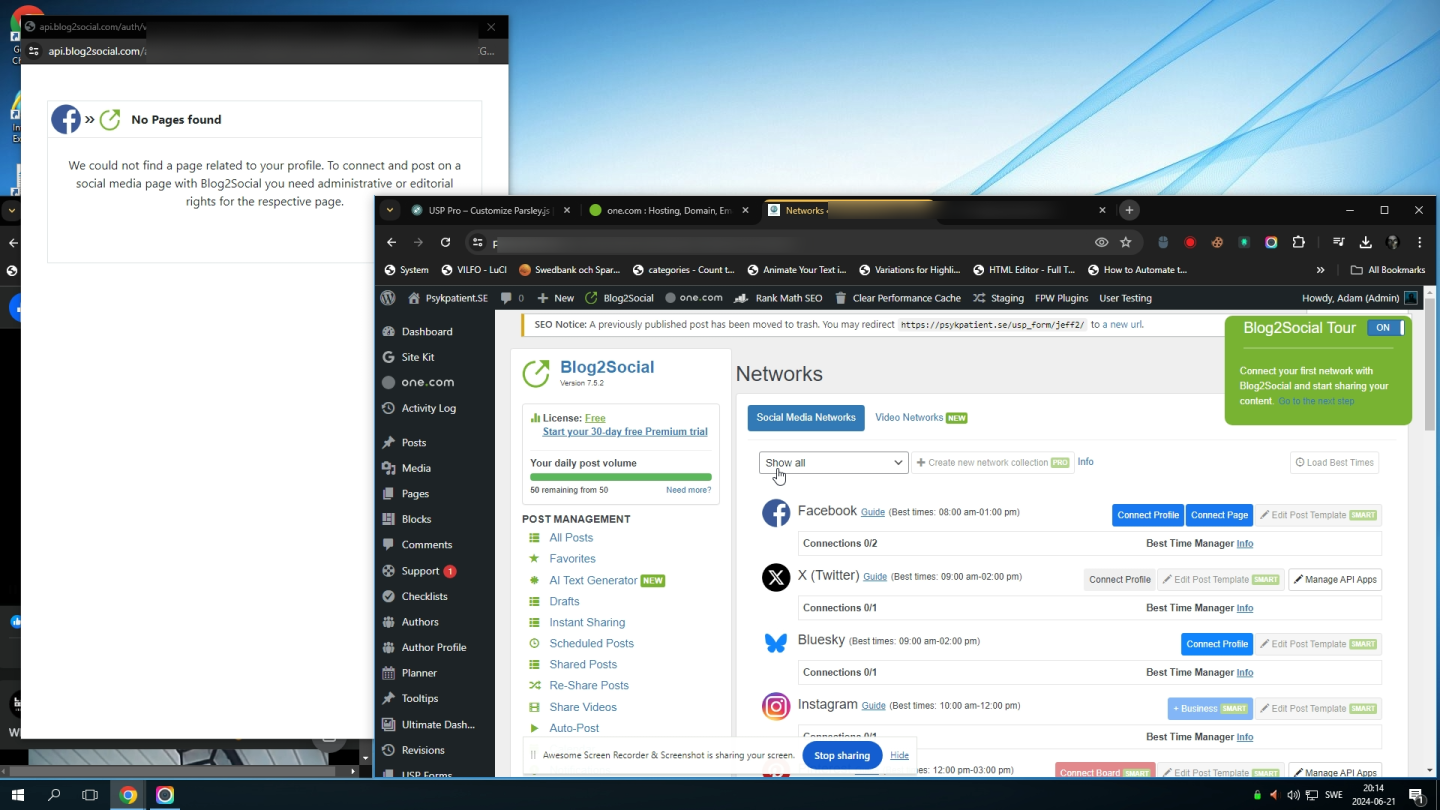This screenshot has height=810, width=1440.
Task: Expand the hidden bookmarks chevron
Action: [x=1320, y=270]
